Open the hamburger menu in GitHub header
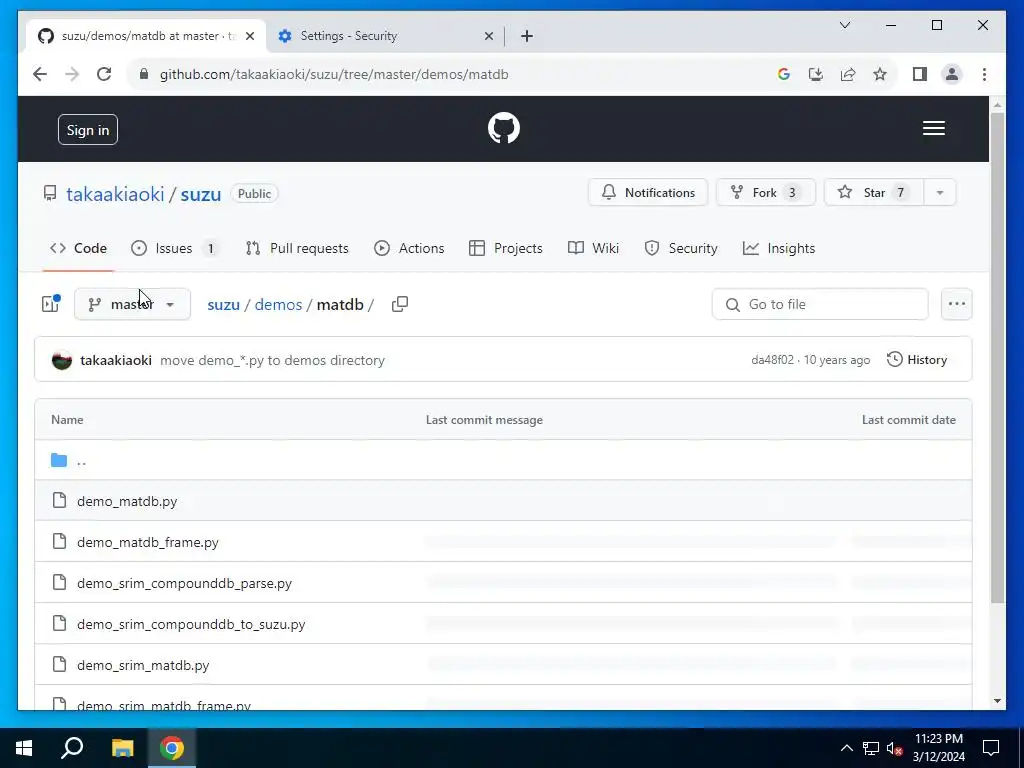 pos(933,128)
